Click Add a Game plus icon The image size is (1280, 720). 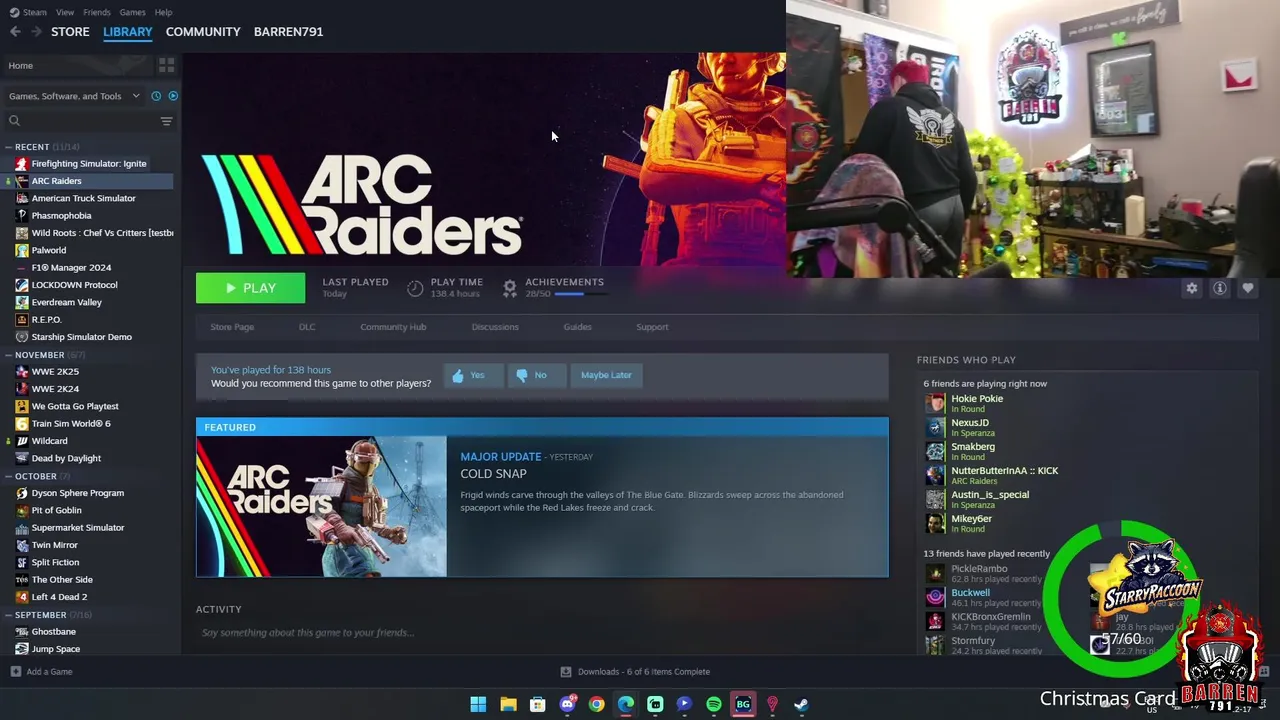[x=15, y=672]
